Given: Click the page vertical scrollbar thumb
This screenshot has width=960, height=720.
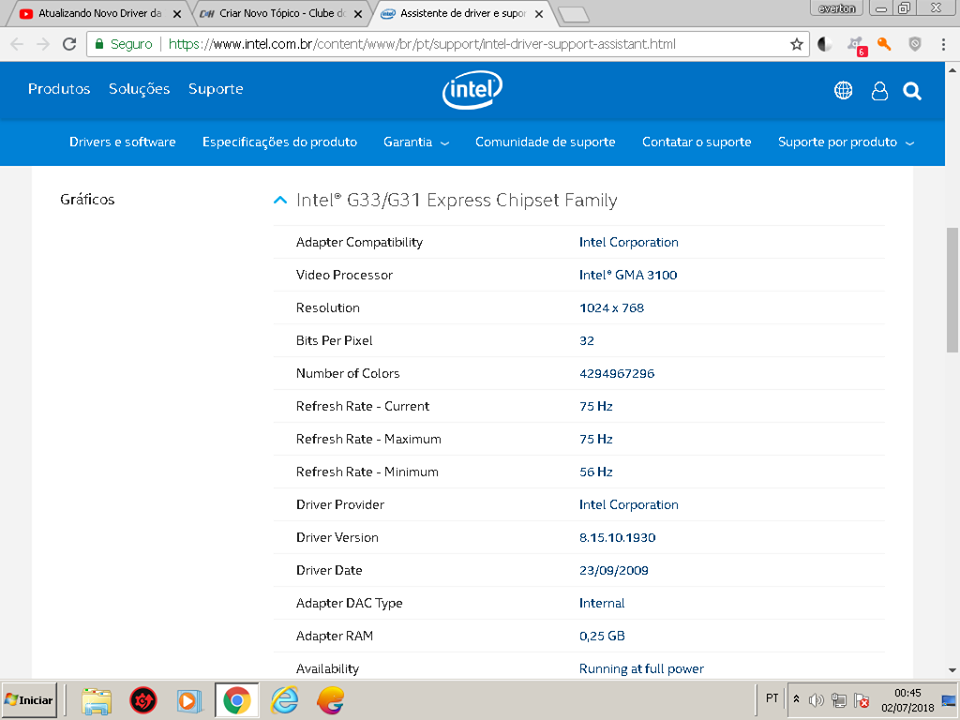Looking at the screenshot, I should [x=952, y=290].
